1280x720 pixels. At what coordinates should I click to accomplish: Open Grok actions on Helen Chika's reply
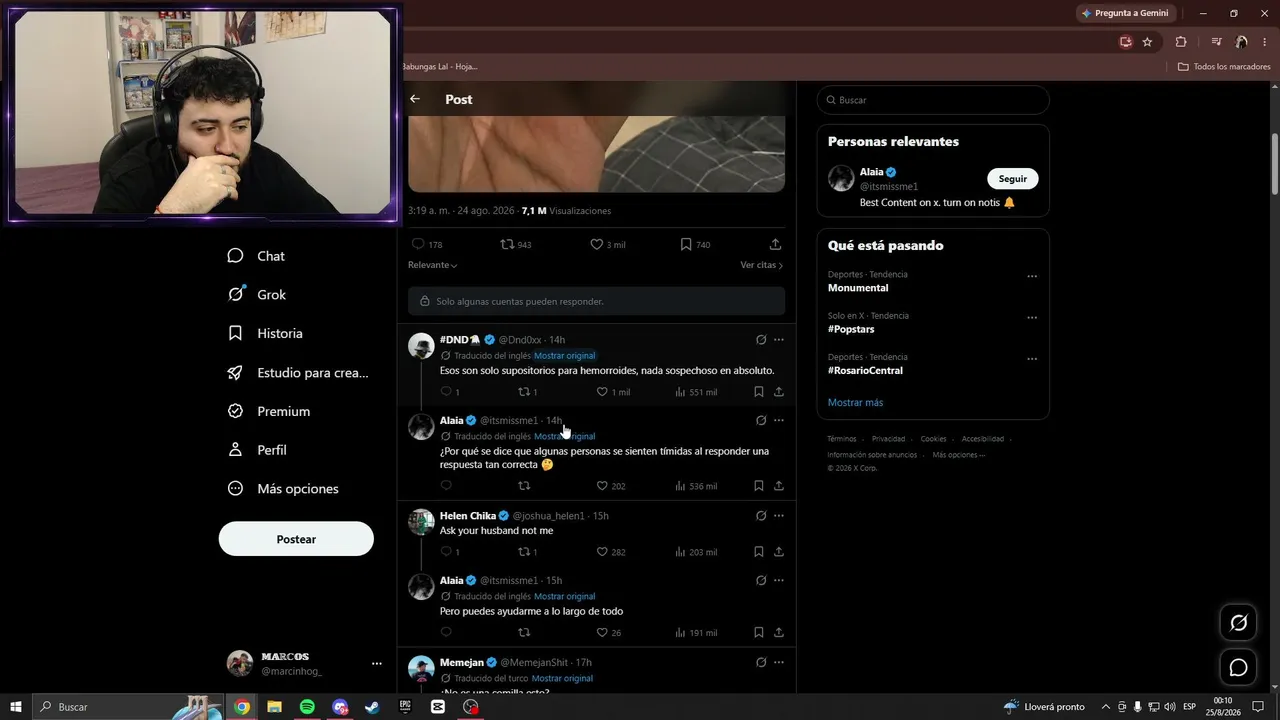[x=761, y=516]
